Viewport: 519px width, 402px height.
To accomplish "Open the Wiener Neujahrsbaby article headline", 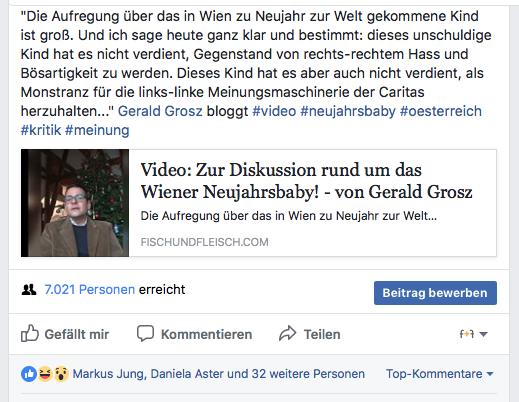I will [x=306, y=181].
